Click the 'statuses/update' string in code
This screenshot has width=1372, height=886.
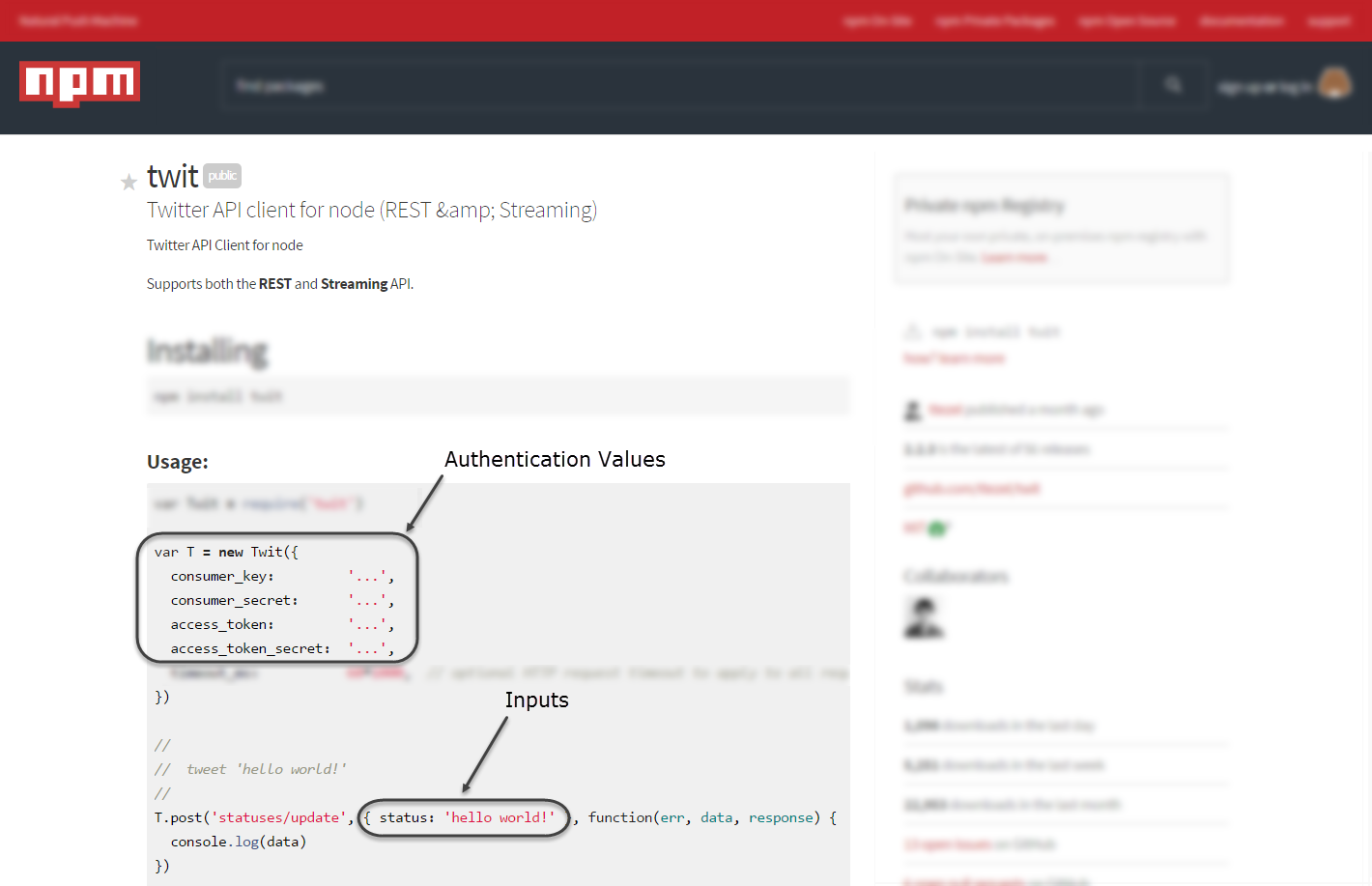click(x=279, y=817)
